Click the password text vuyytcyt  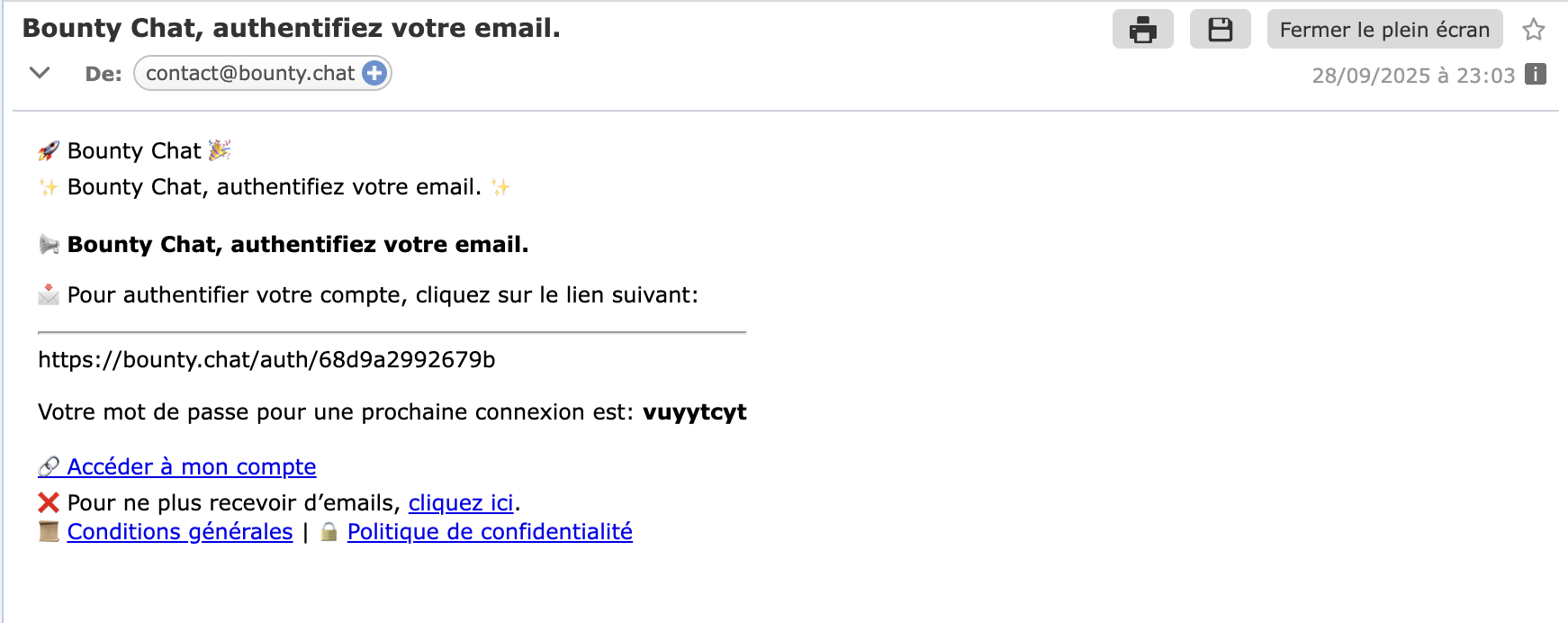694,412
